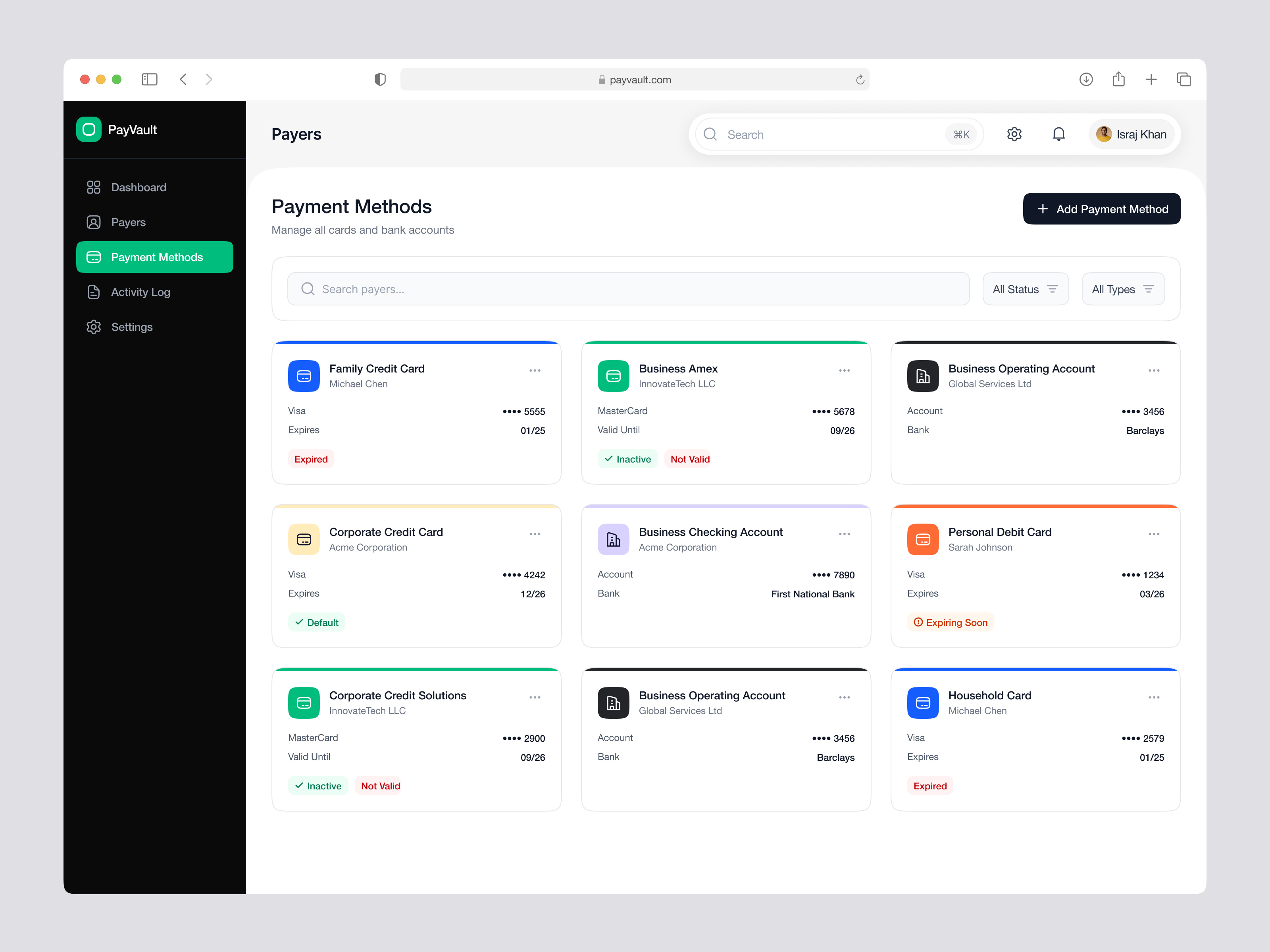
Task: Click the Expiring Soon badge
Action: (x=950, y=622)
